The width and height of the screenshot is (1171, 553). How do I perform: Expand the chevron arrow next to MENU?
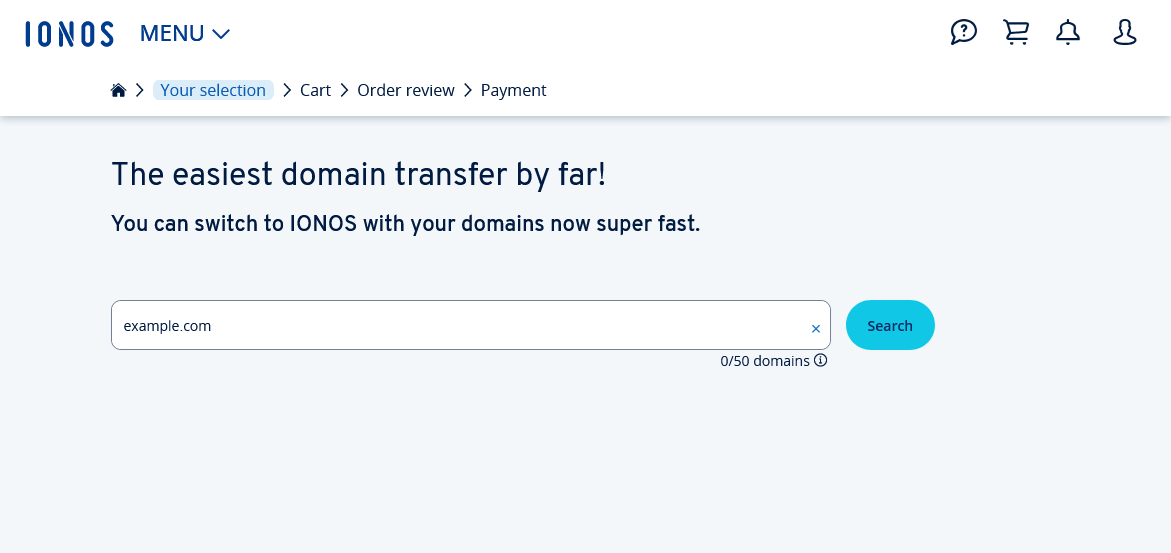[x=221, y=34]
